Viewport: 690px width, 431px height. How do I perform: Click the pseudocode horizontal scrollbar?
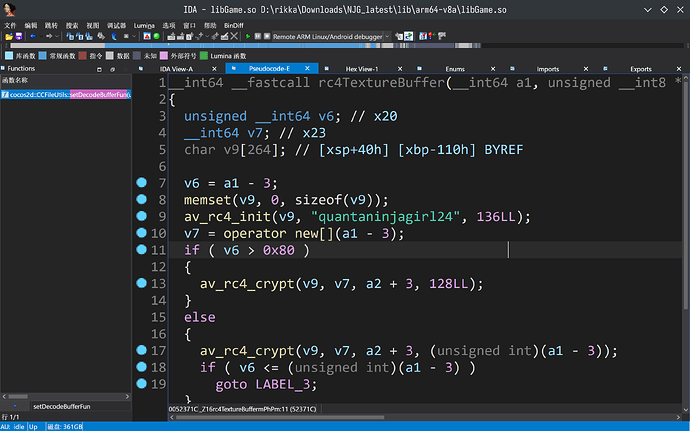(280, 417)
